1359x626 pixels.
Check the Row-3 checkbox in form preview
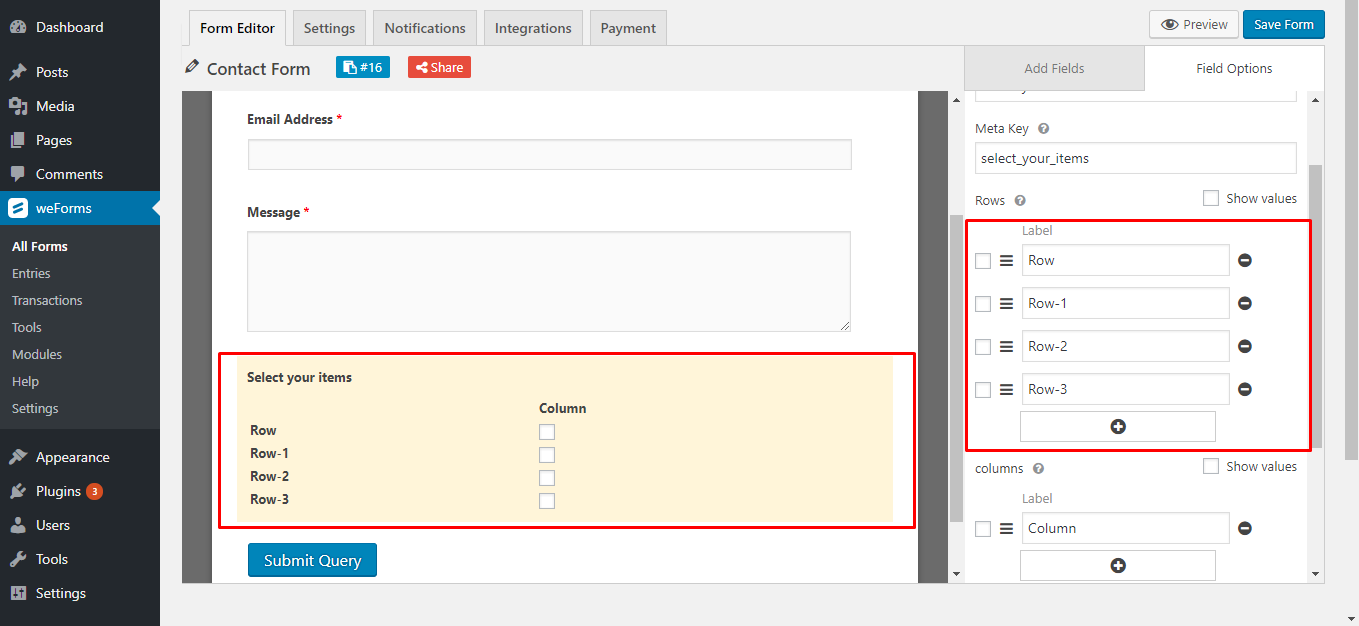[547, 500]
